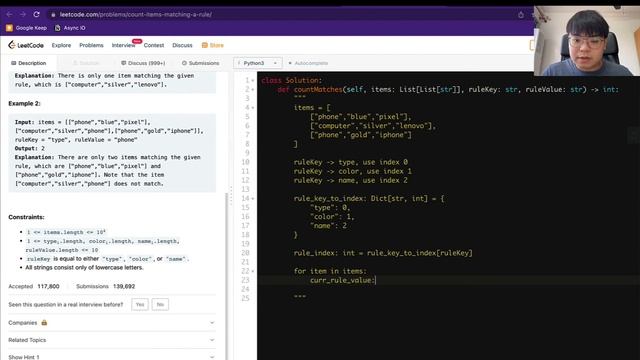640x360 pixels.
Task: Collapse code fold arrow at line 22
Action: pyautogui.click(x=253, y=271)
